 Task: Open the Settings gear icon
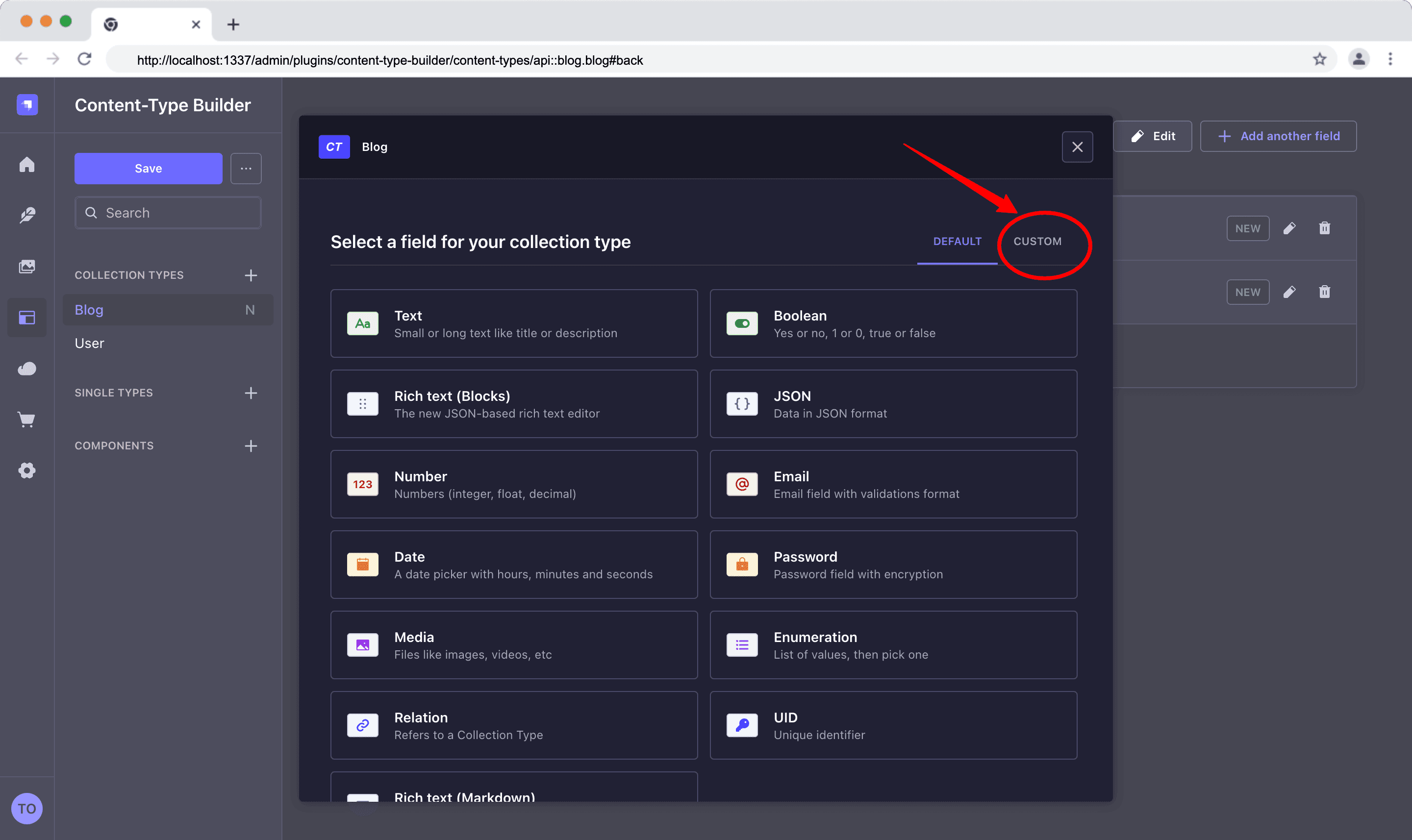pos(27,470)
